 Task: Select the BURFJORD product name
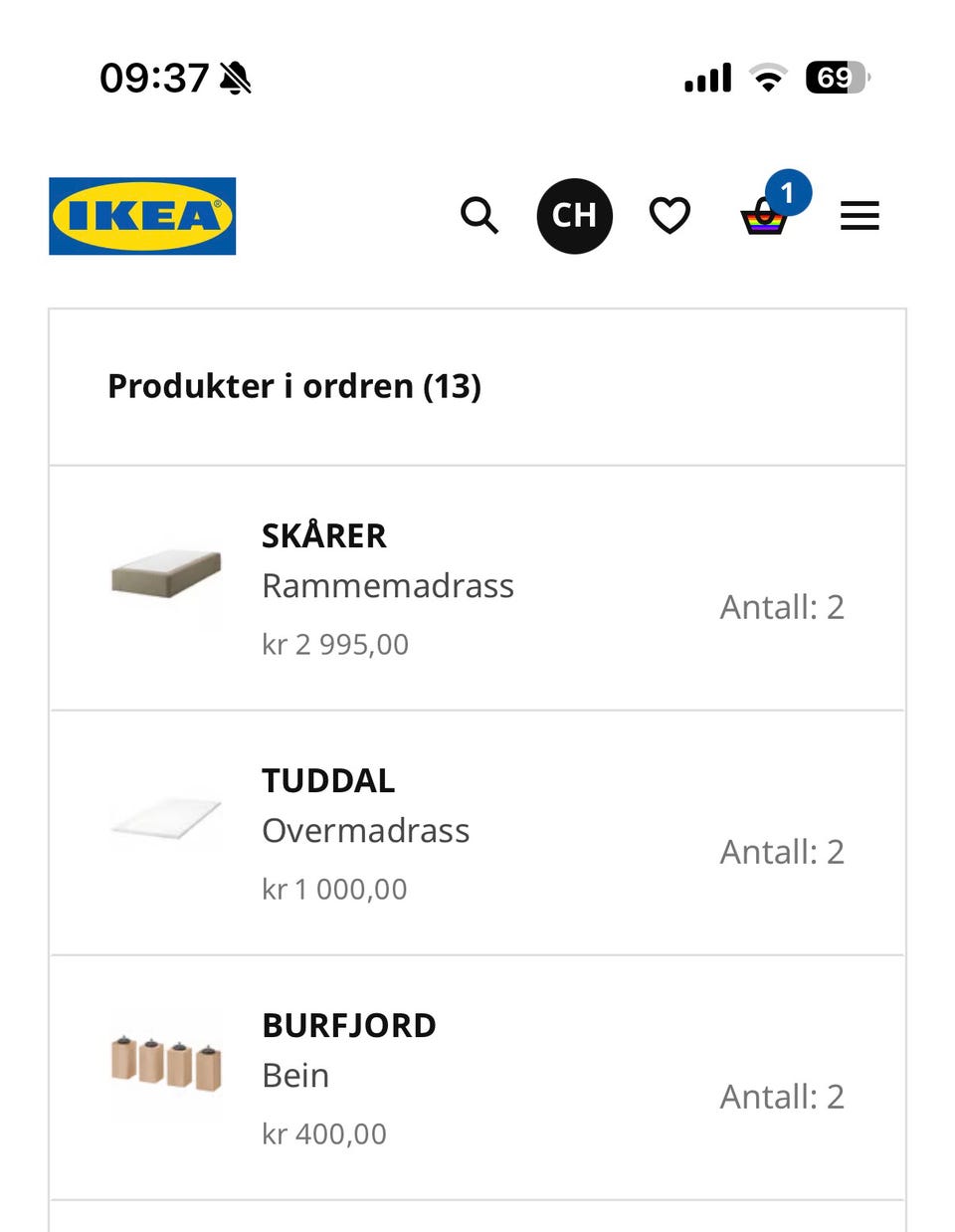pyautogui.click(x=349, y=1025)
